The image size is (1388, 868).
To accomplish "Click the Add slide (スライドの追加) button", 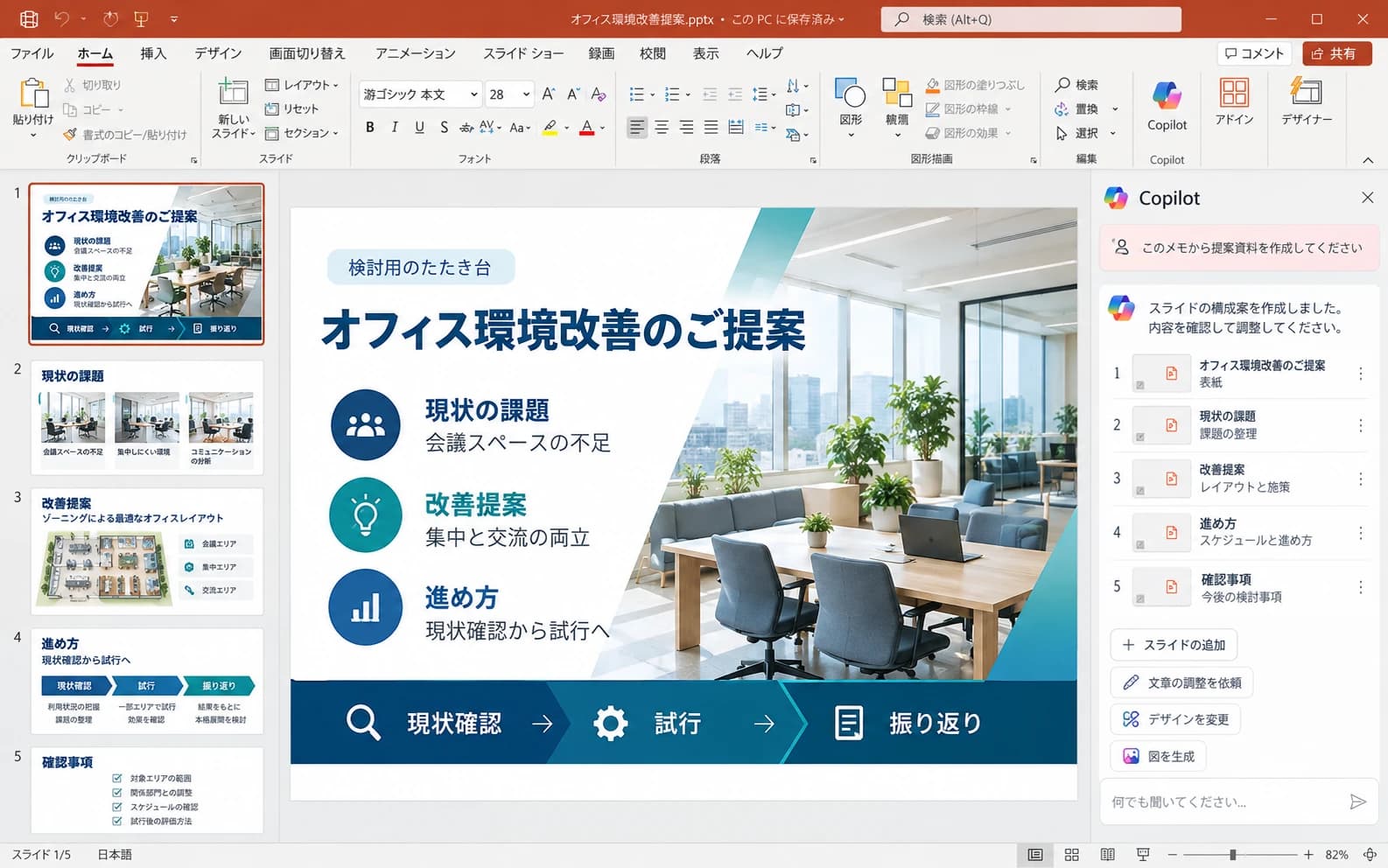I will [x=1174, y=645].
